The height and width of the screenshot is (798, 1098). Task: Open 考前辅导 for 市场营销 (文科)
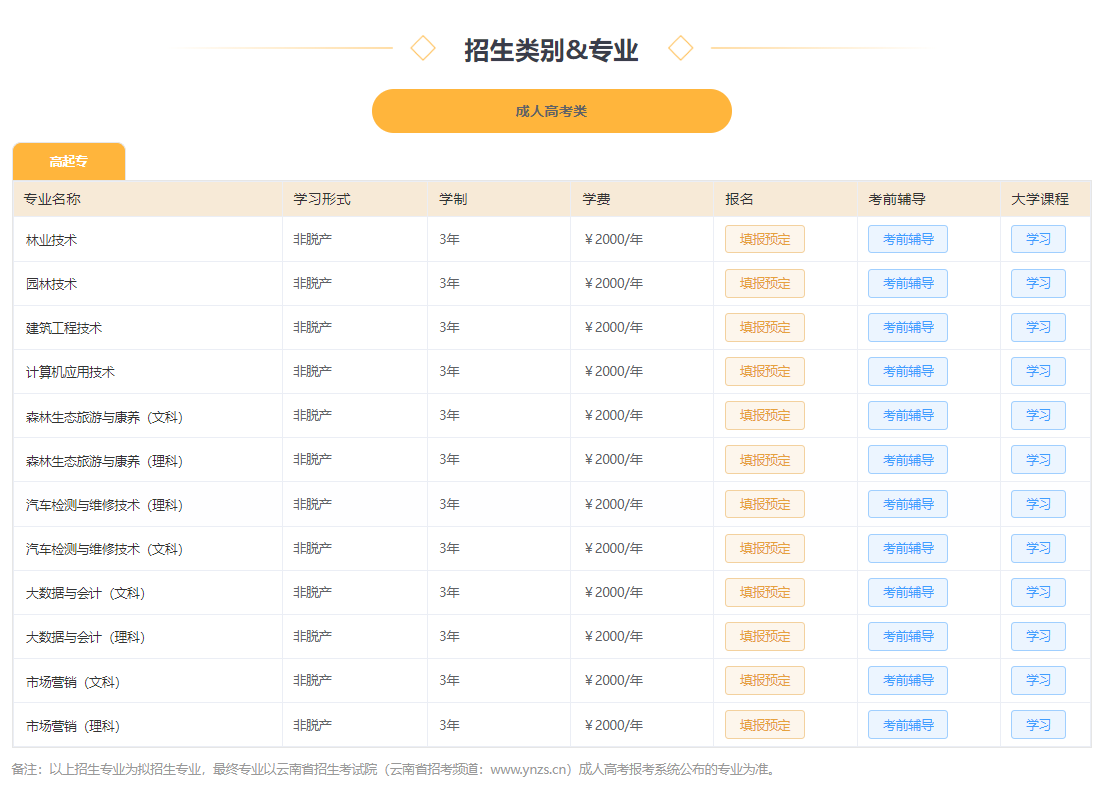pos(908,680)
